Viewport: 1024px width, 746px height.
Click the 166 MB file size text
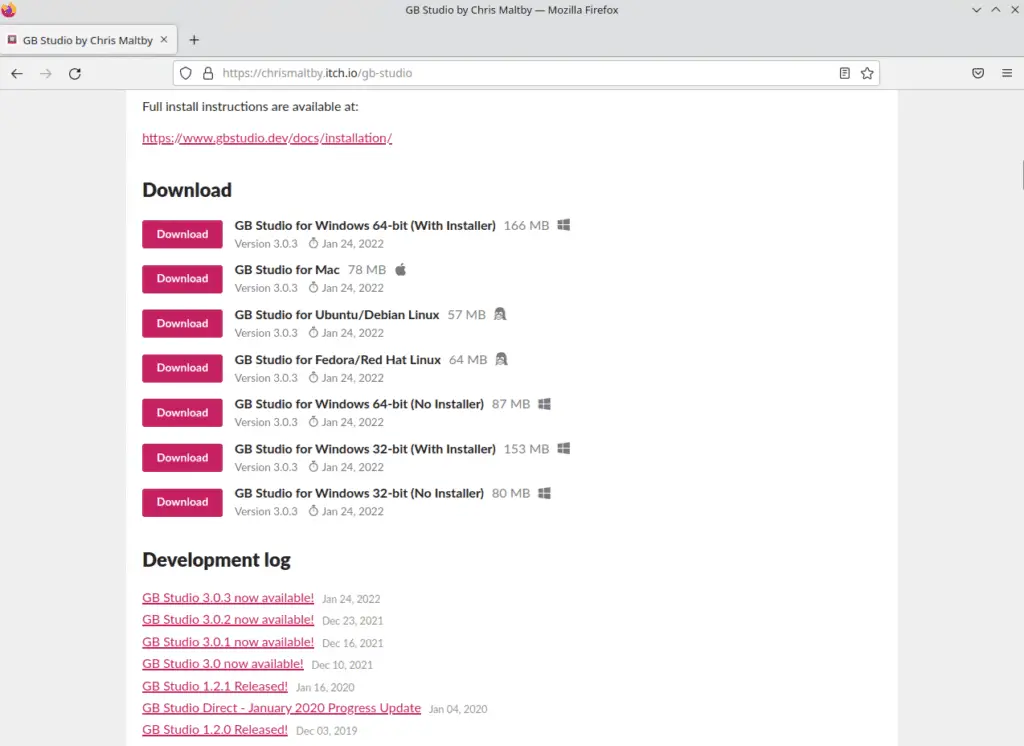526,225
